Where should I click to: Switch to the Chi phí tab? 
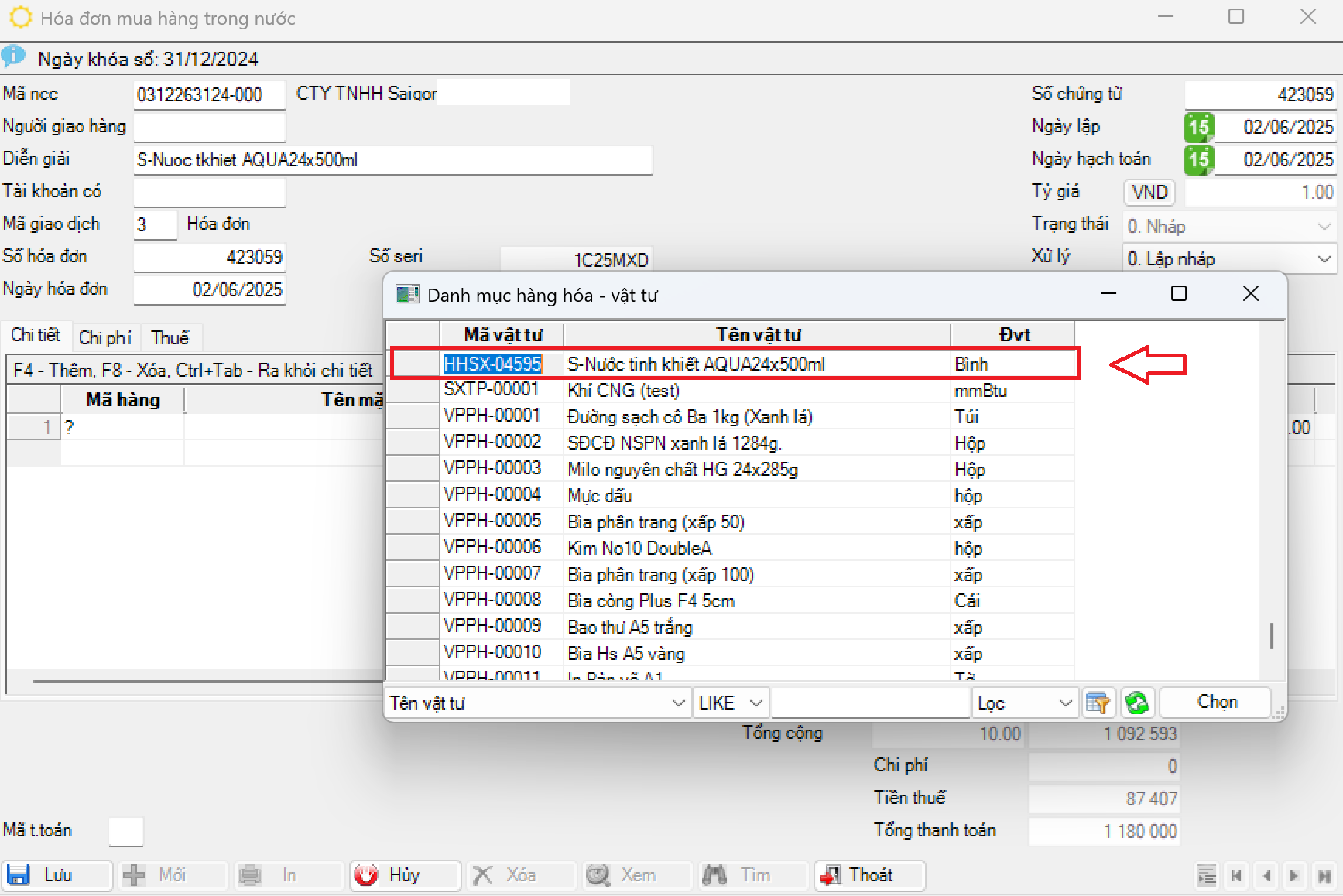click(105, 337)
